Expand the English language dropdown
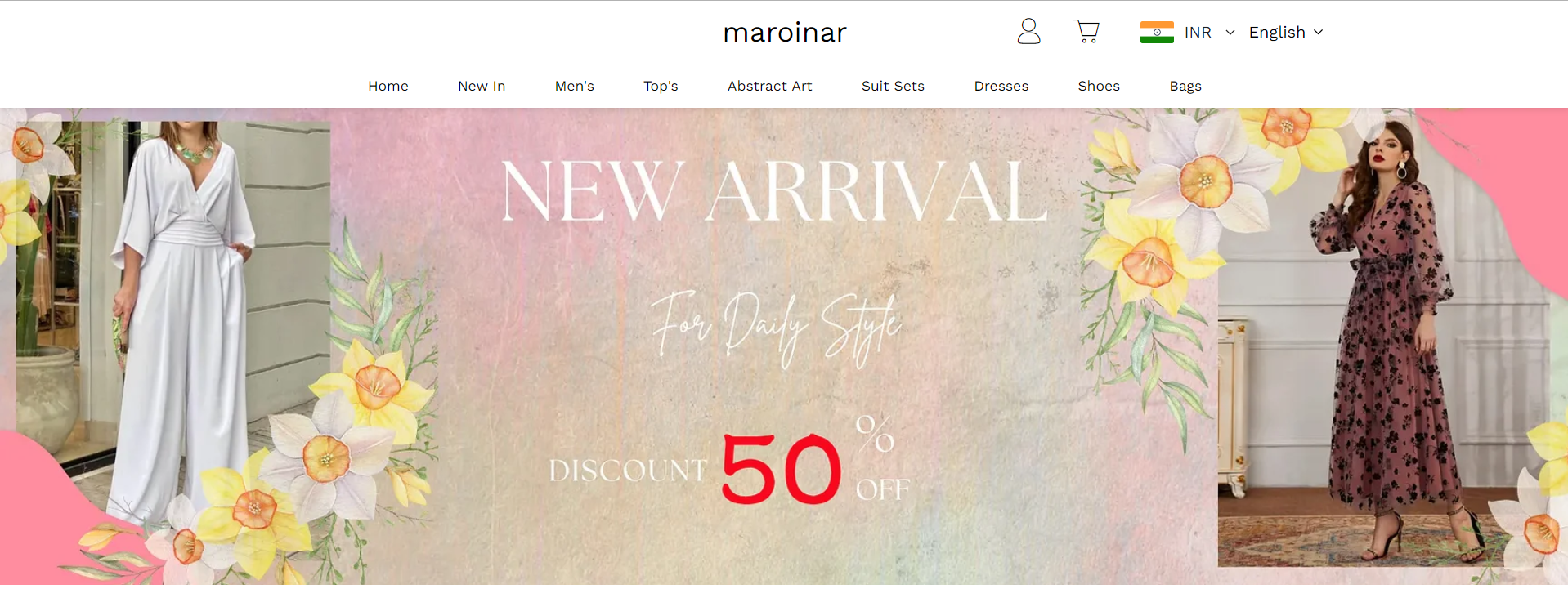Screen dimensions: 1568x589 click(1286, 33)
